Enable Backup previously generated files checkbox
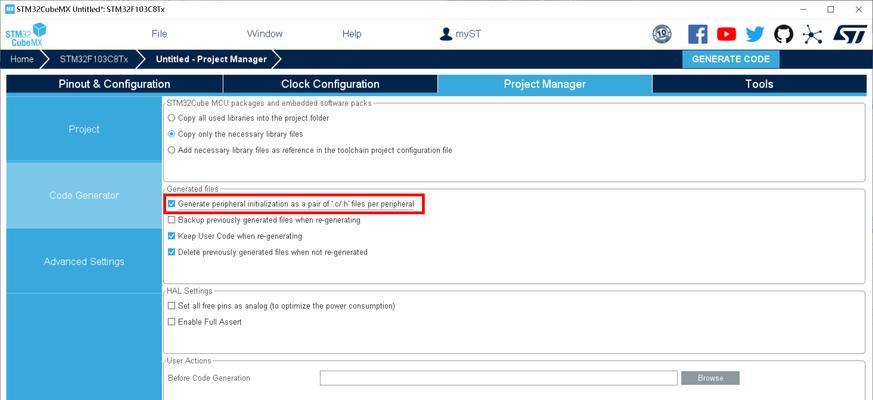Image resolution: width=873 pixels, height=400 pixels. 171,220
